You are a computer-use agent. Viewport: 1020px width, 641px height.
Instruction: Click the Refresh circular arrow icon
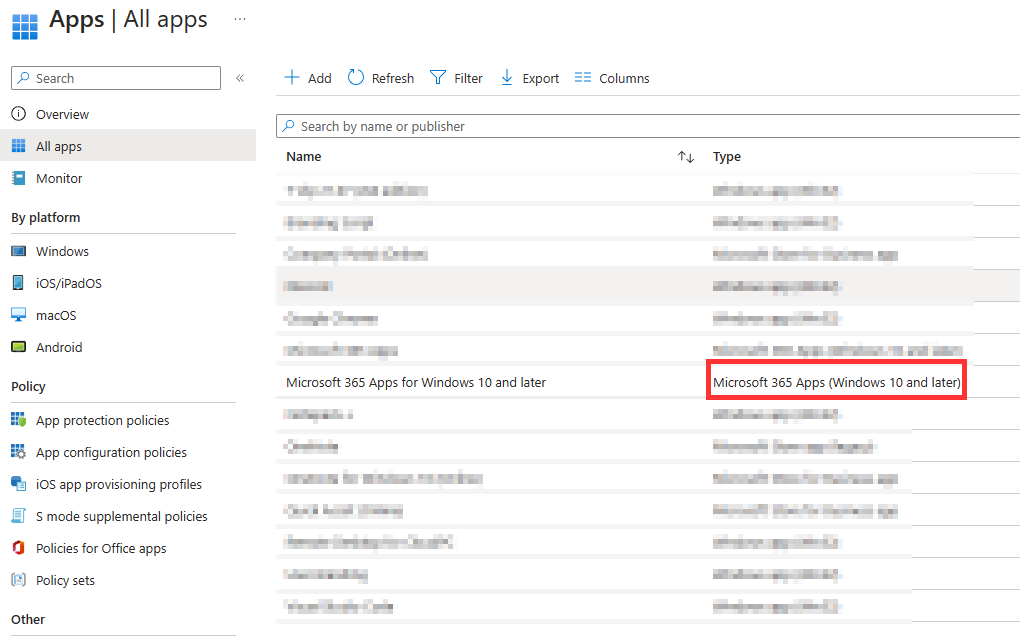click(356, 78)
